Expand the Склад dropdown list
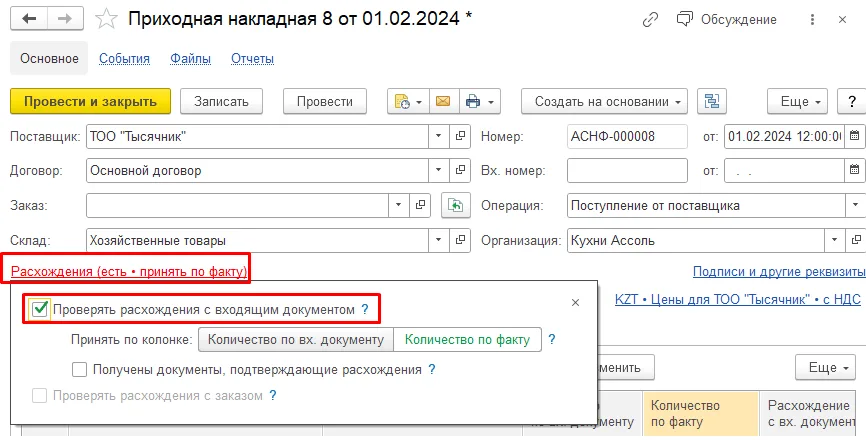 click(x=439, y=240)
